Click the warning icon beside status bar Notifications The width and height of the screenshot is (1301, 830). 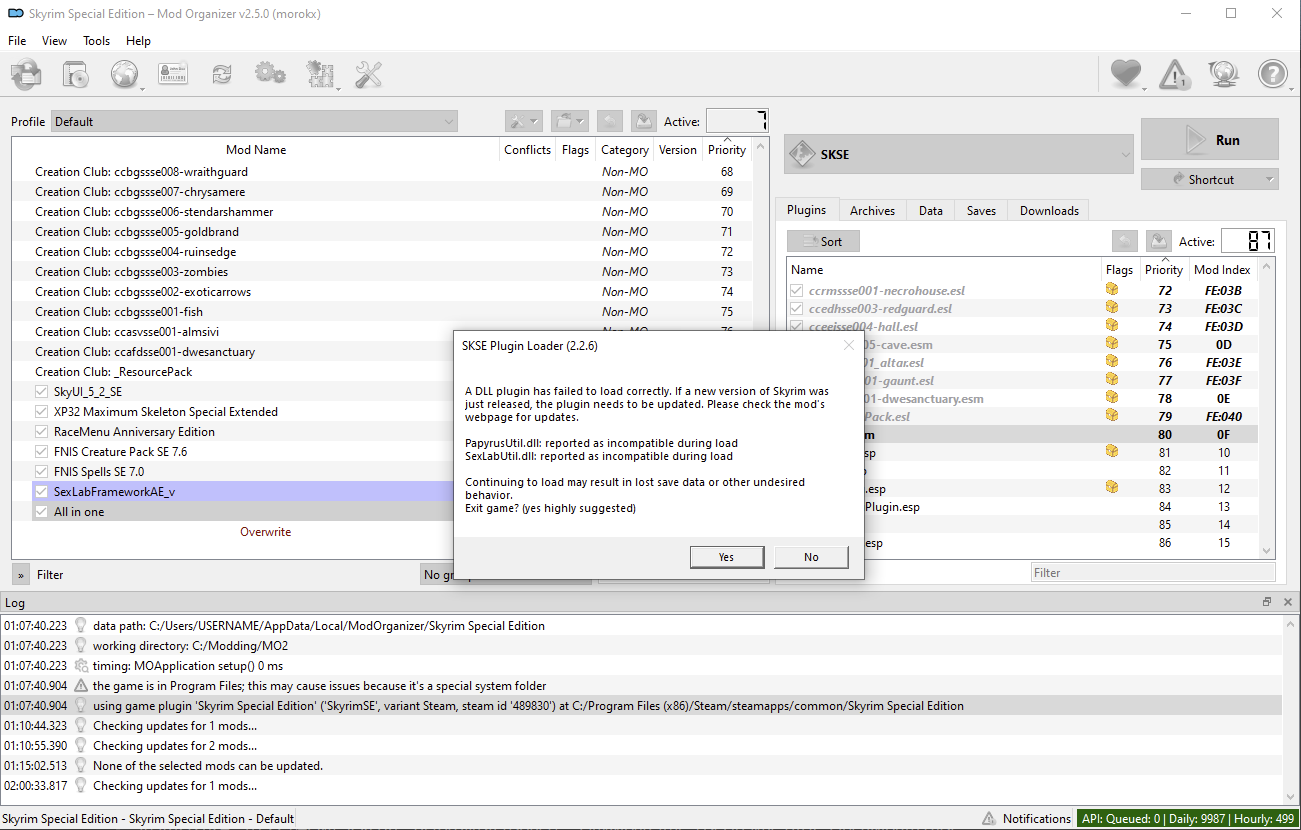tap(989, 819)
